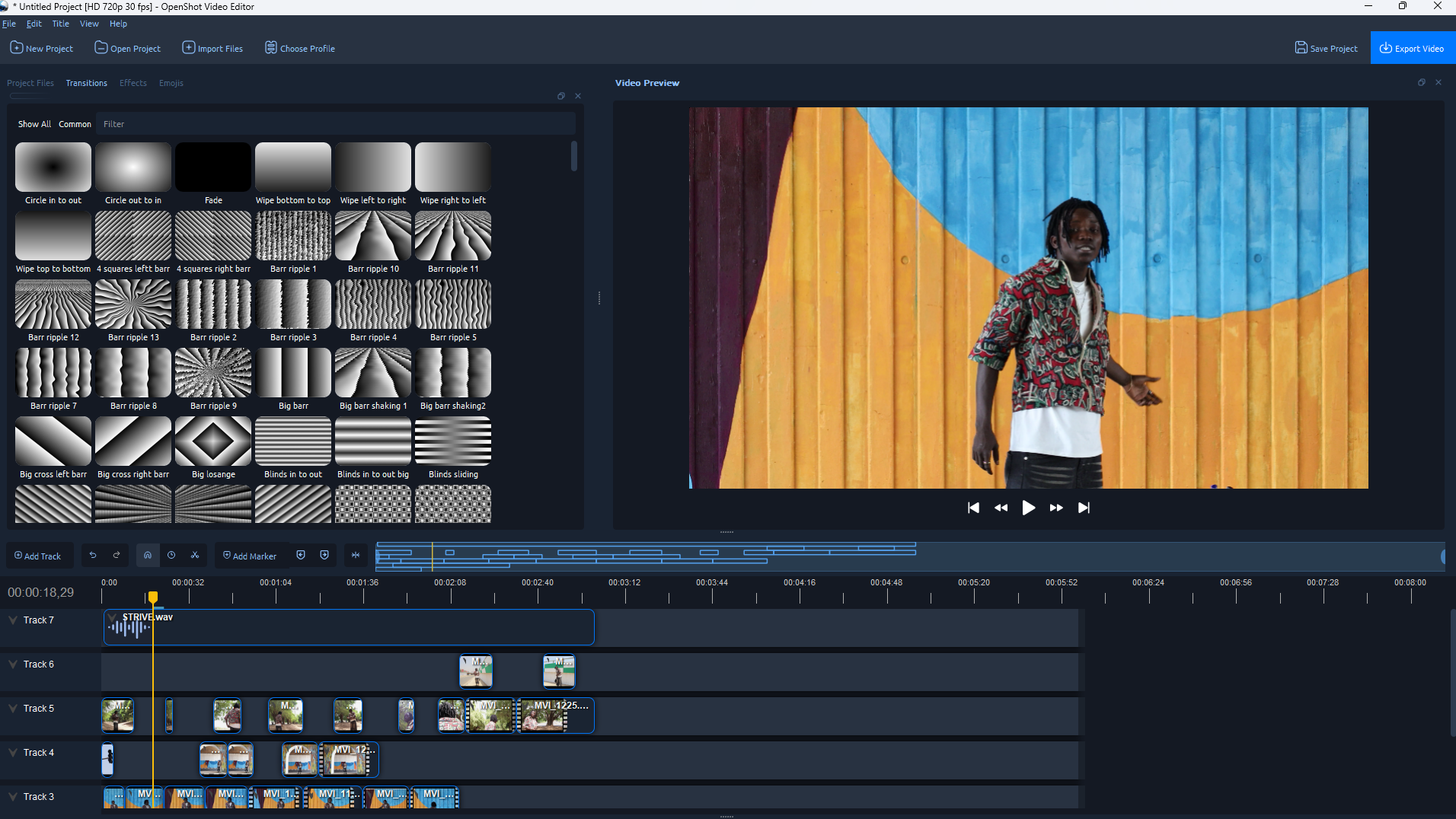Toggle the snapping magnet button

tap(148, 556)
